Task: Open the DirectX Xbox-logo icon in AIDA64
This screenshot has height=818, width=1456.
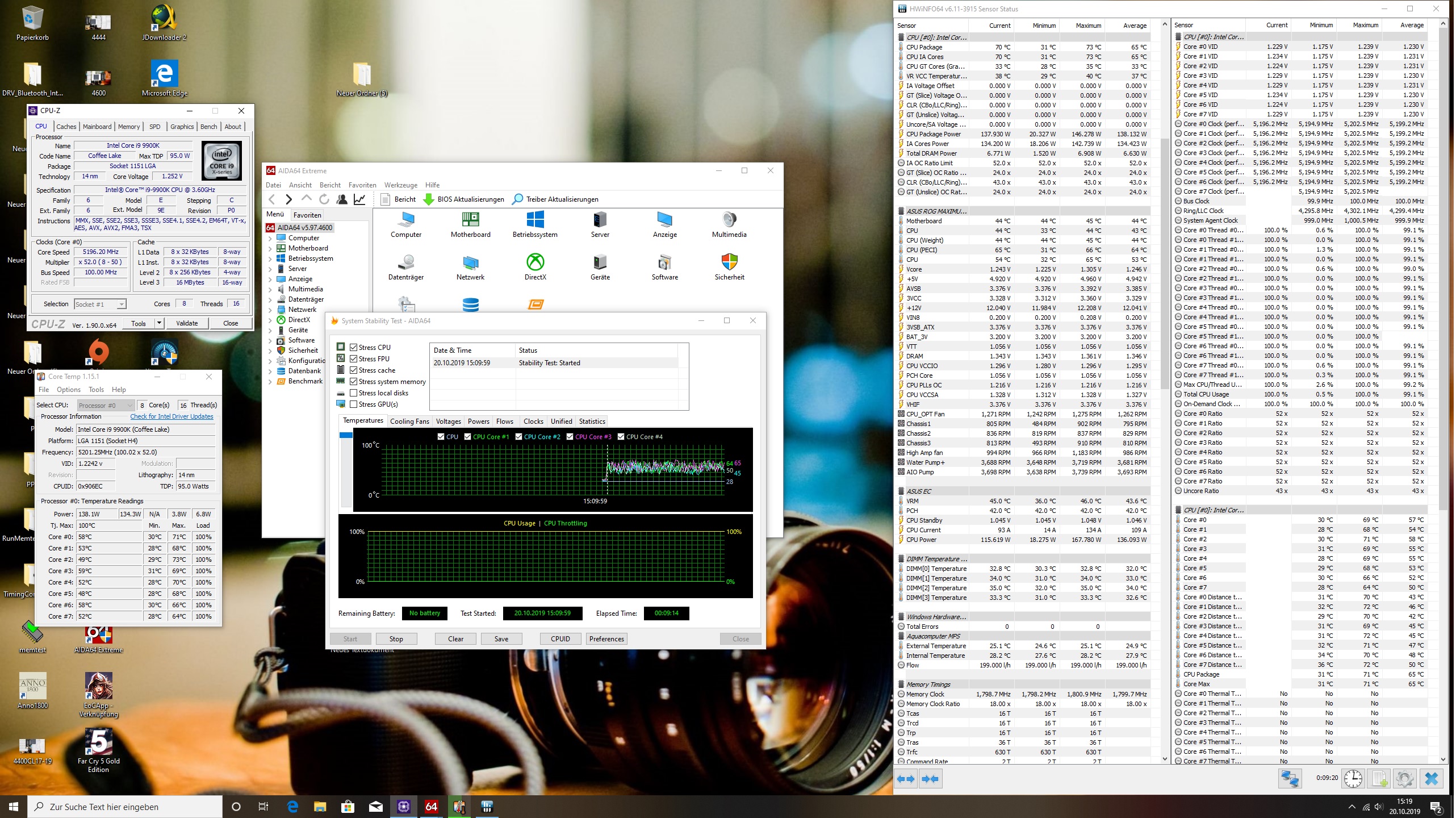Action: pyautogui.click(x=535, y=262)
